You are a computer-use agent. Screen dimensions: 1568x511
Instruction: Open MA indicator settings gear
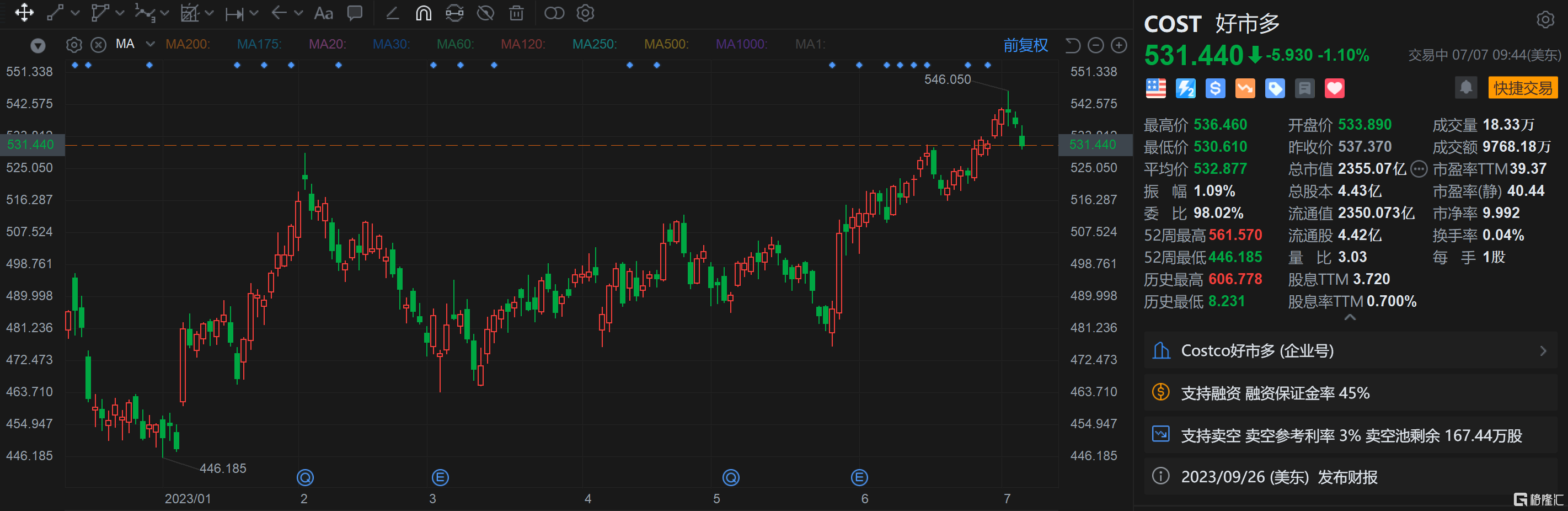pos(74,45)
